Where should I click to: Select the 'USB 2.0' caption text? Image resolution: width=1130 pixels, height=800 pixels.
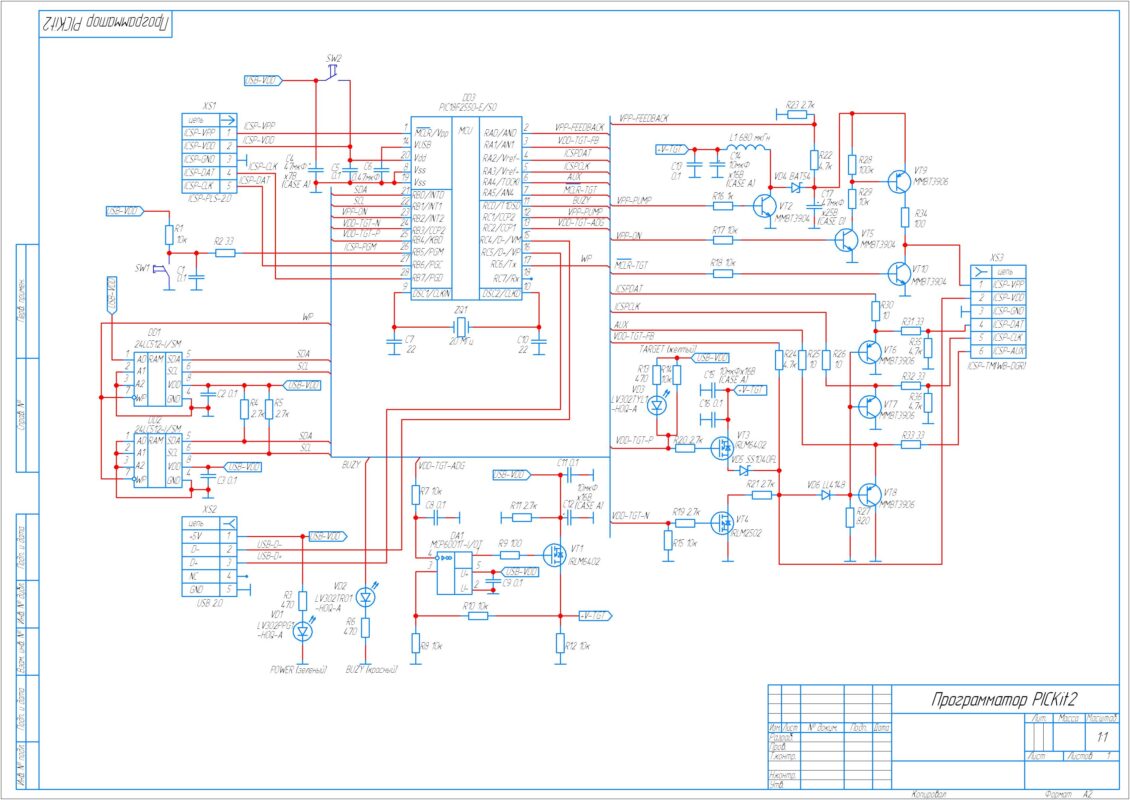210,603
